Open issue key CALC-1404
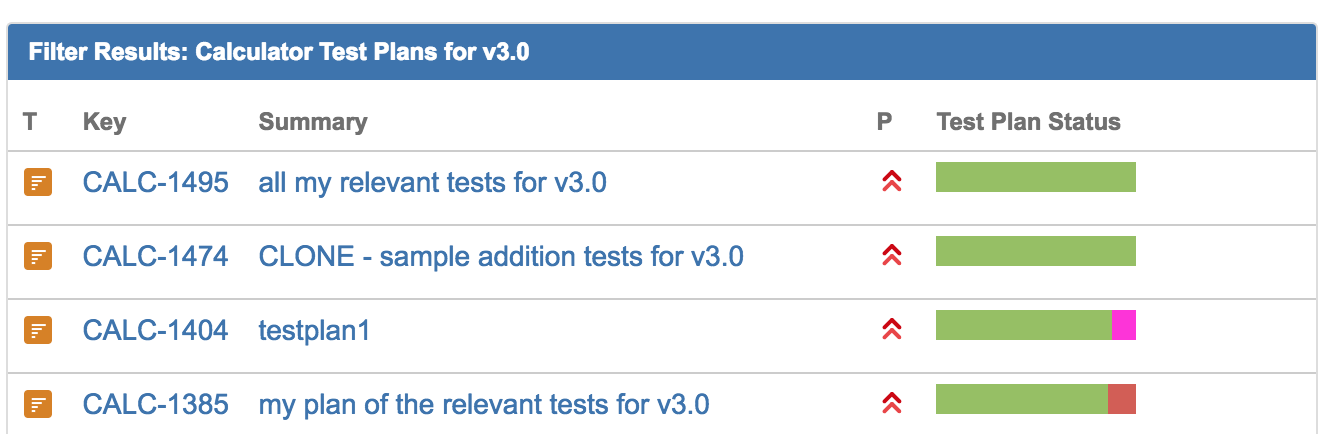Image resolution: width=1336 pixels, height=434 pixels. tap(155, 330)
